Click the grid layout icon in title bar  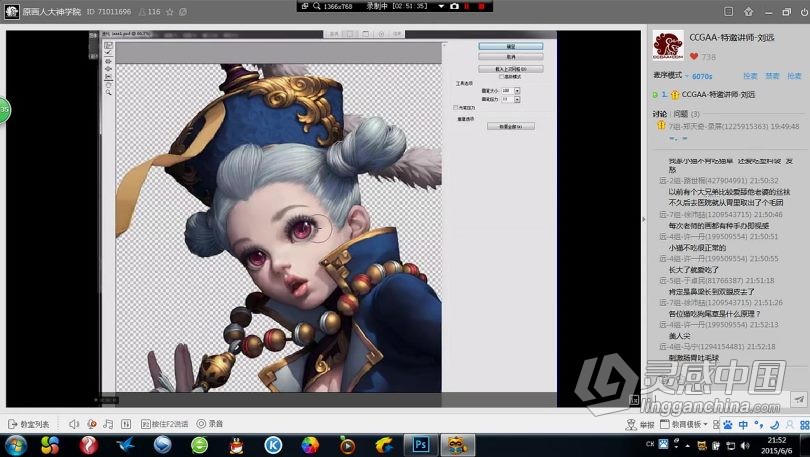(728, 11)
